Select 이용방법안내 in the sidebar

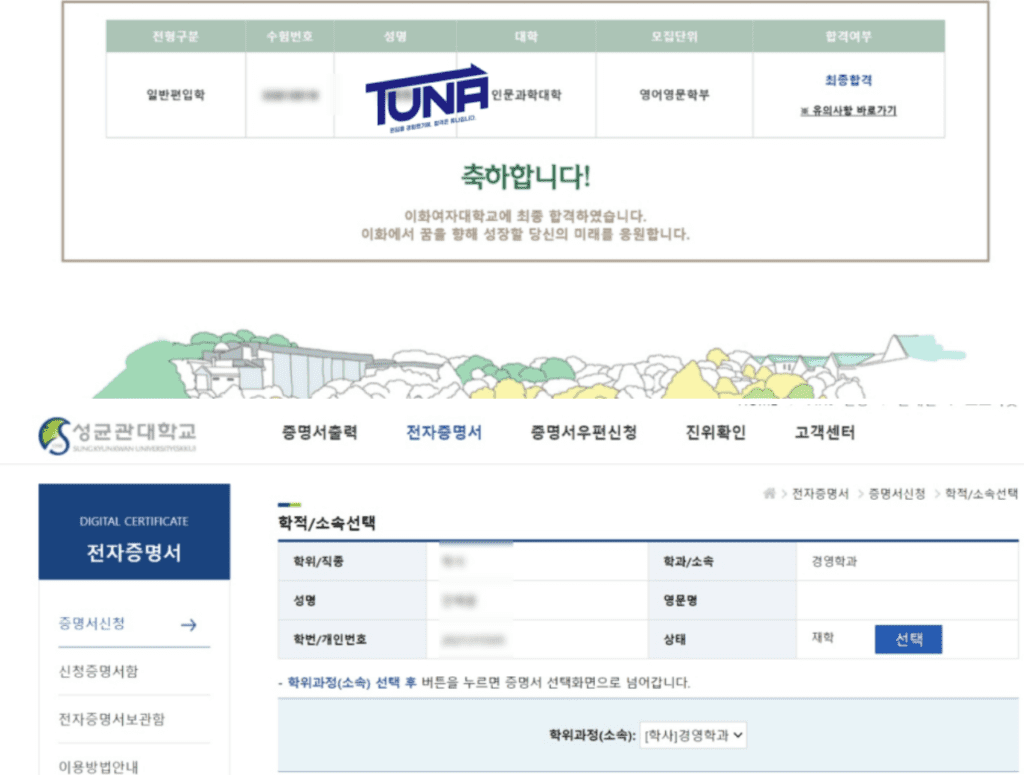click(x=98, y=767)
